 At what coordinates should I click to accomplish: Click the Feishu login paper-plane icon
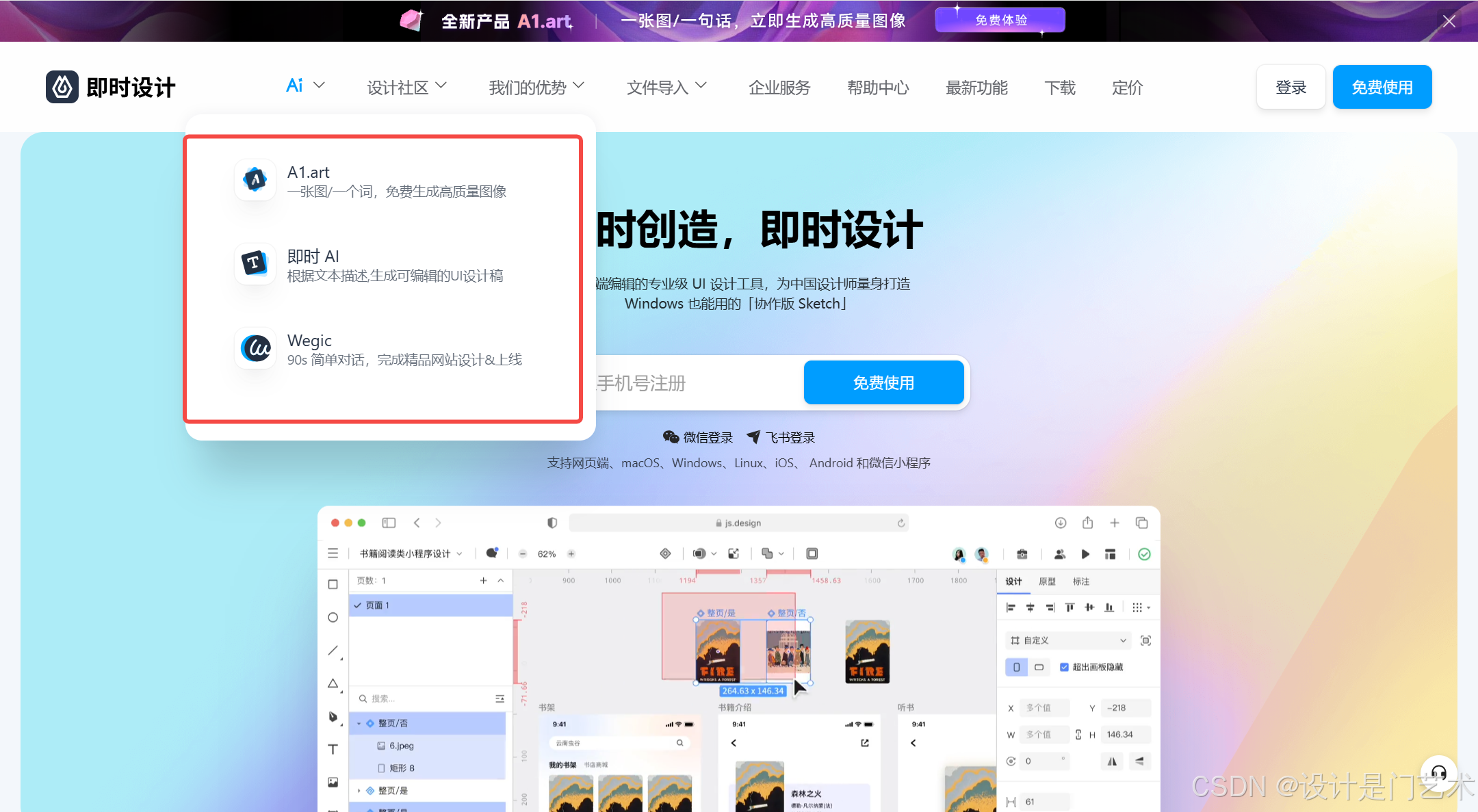coord(753,437)
